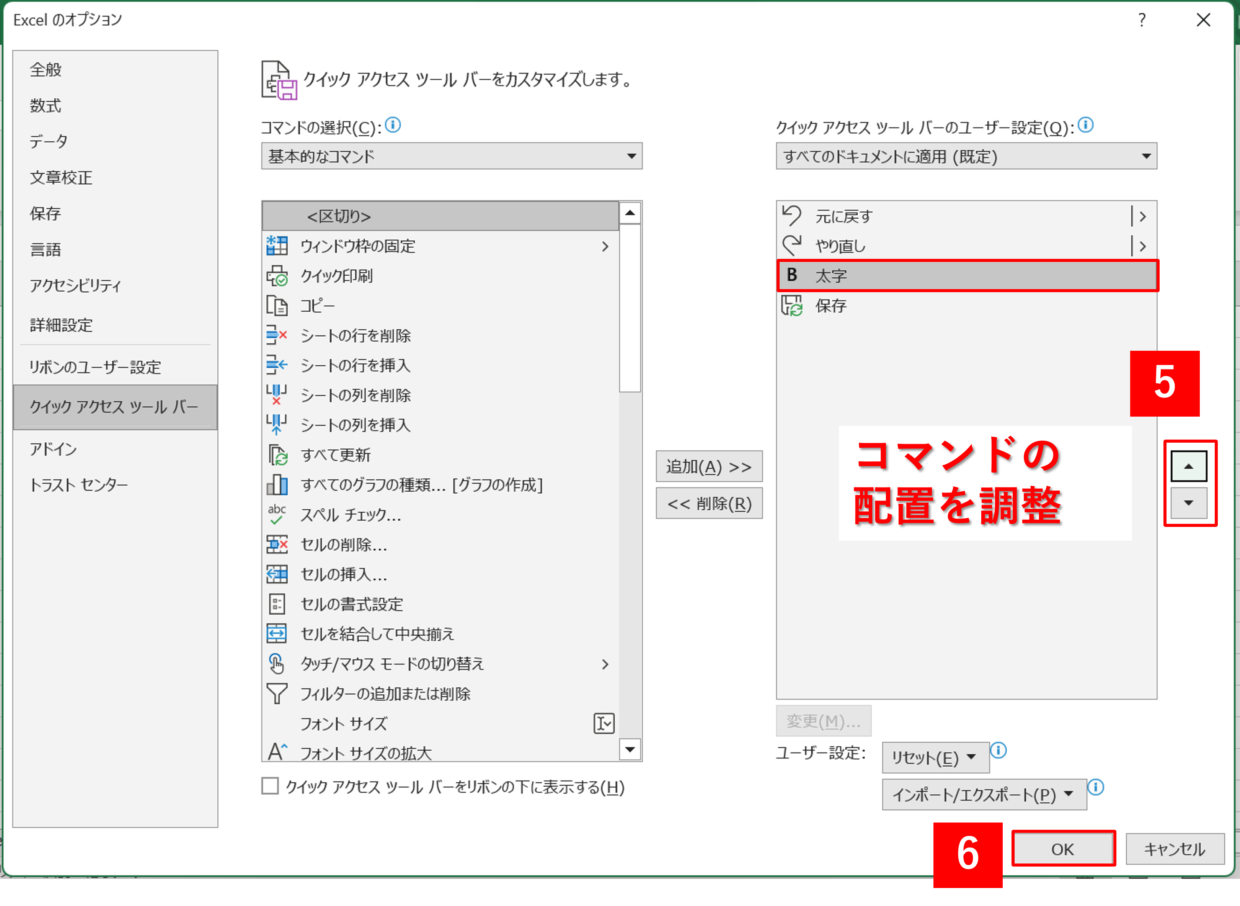Open the トラスト センター category
The image size is (1240, 906).
coord(115,485)
